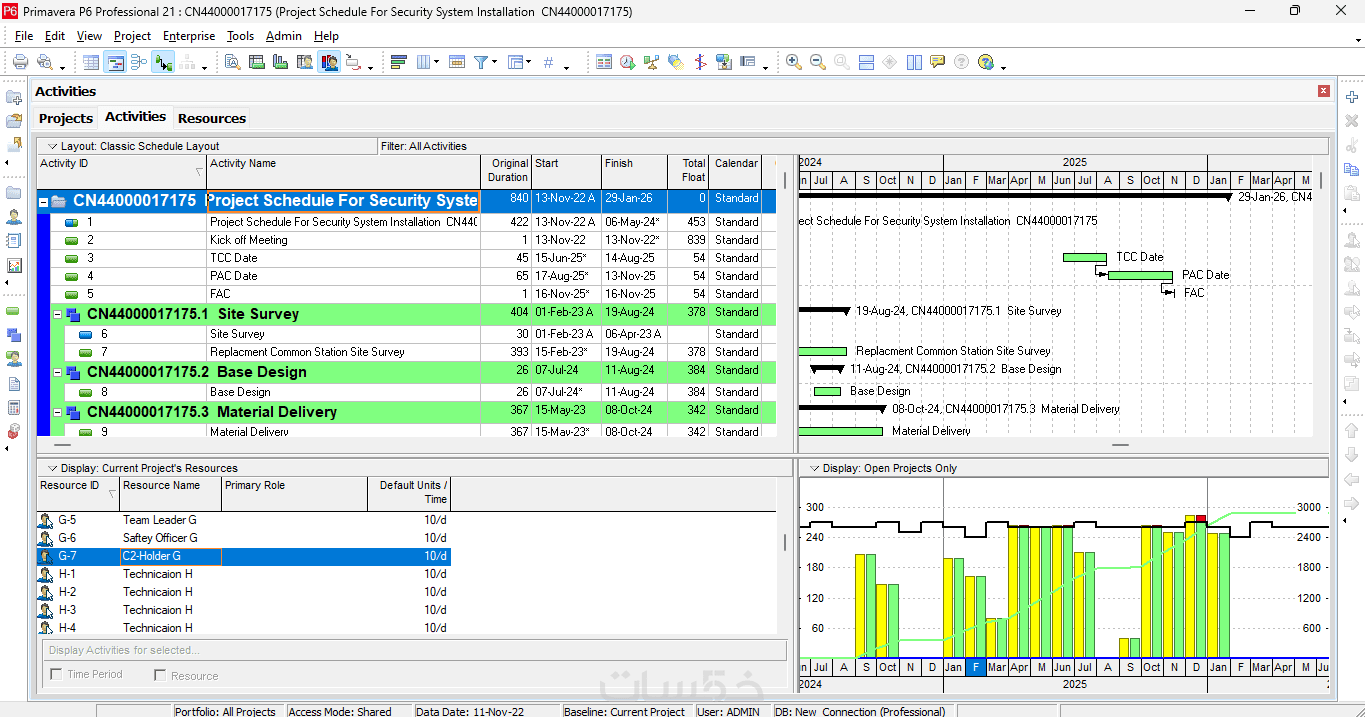
Task: Switch to the Resources tab
Action: (211, 118)
